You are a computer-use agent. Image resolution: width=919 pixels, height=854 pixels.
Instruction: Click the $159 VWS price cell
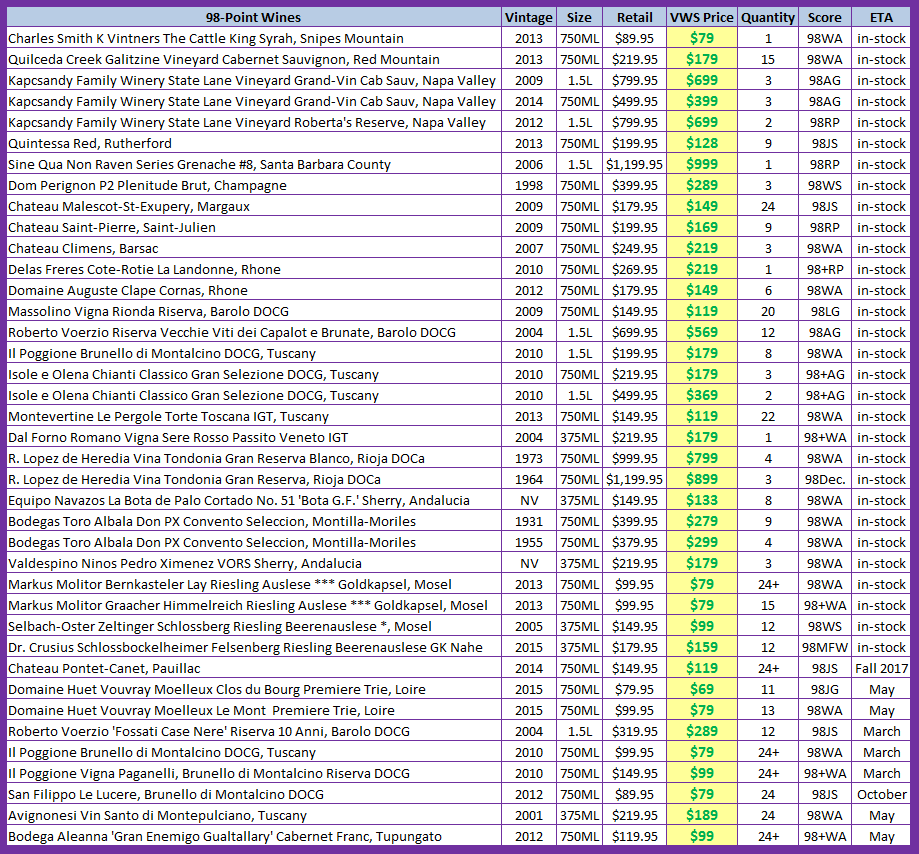coord(702,648)
